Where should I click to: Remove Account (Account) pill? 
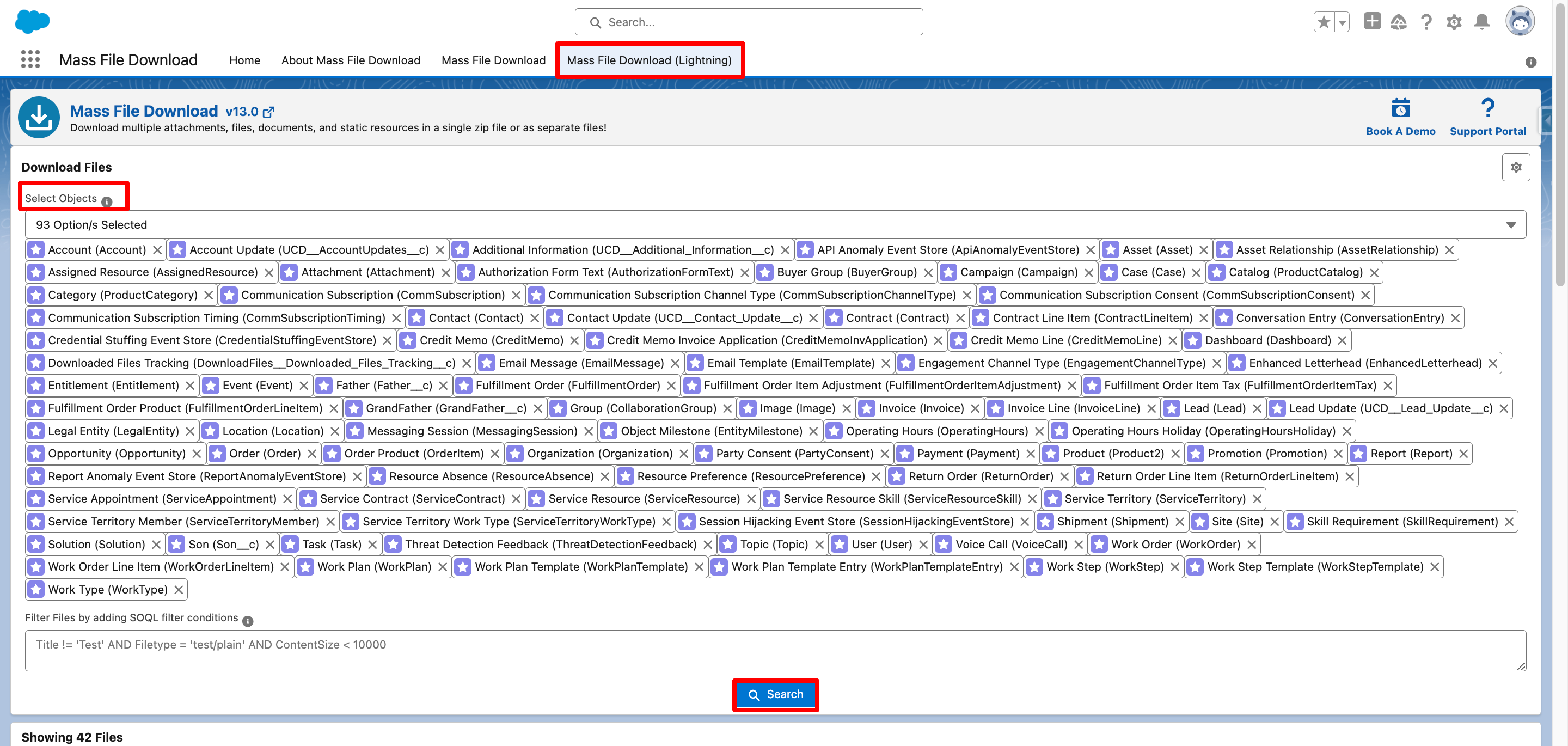tap(158, 250)
